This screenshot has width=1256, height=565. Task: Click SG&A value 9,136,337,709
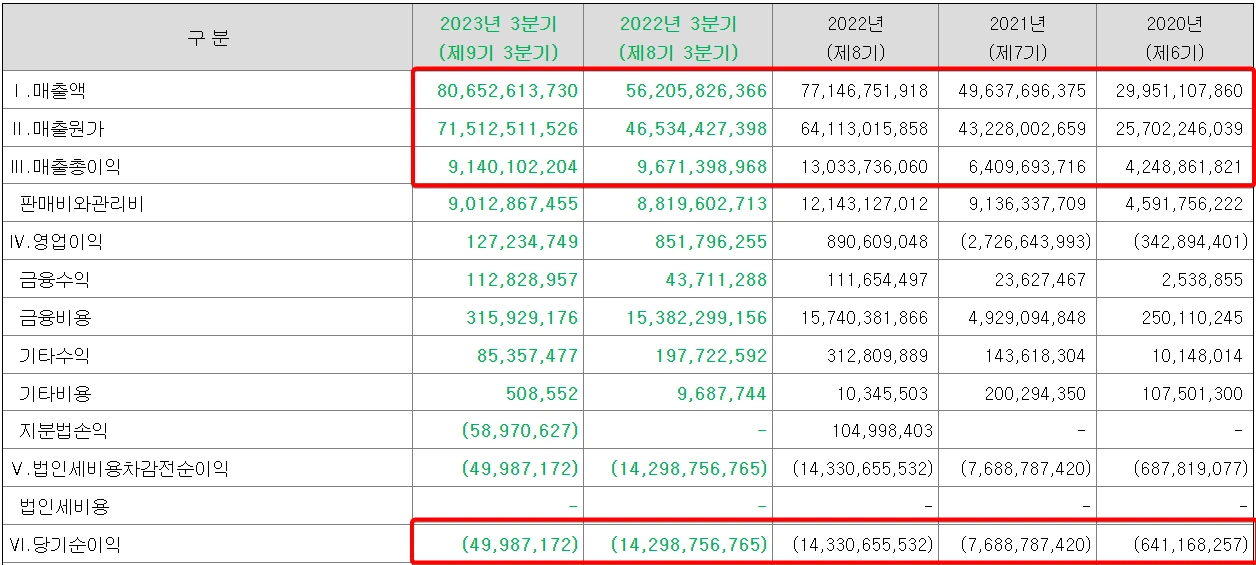[1028, 205]
